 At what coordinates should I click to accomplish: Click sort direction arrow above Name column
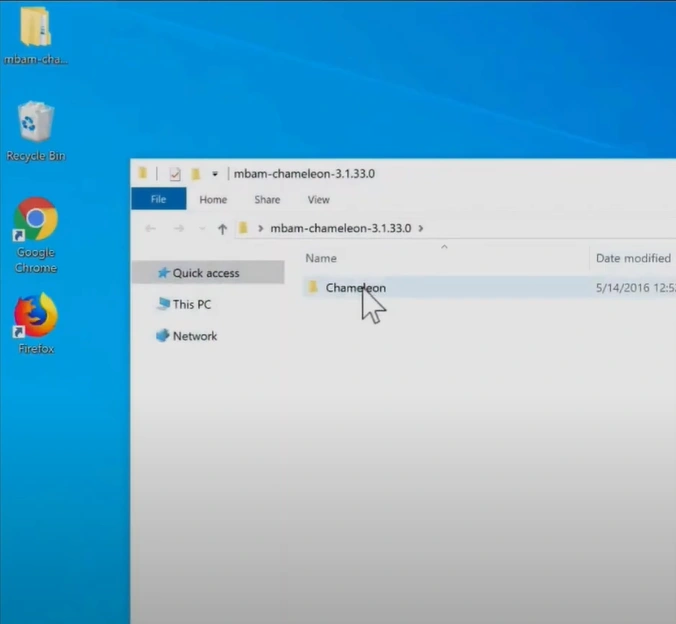[x=444, y=247]
